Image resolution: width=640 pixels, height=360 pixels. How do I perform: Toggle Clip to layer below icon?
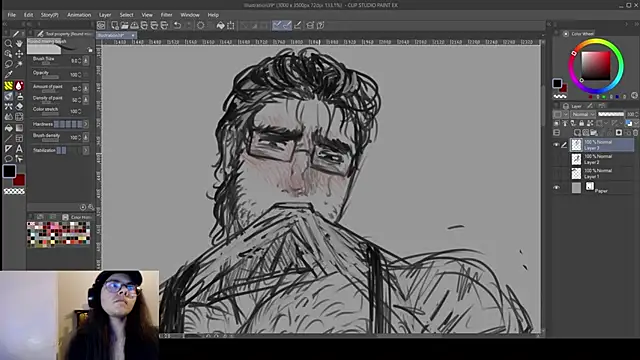click(x=557, y=123)
